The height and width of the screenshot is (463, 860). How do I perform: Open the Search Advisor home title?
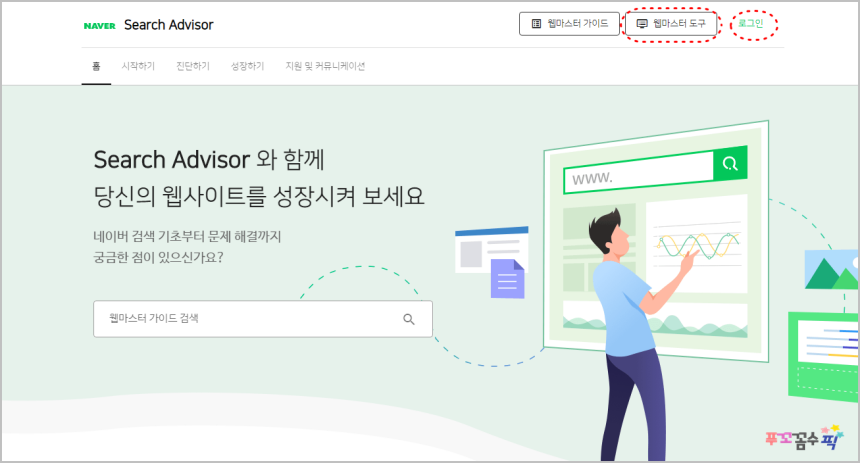tap(168, 25)
